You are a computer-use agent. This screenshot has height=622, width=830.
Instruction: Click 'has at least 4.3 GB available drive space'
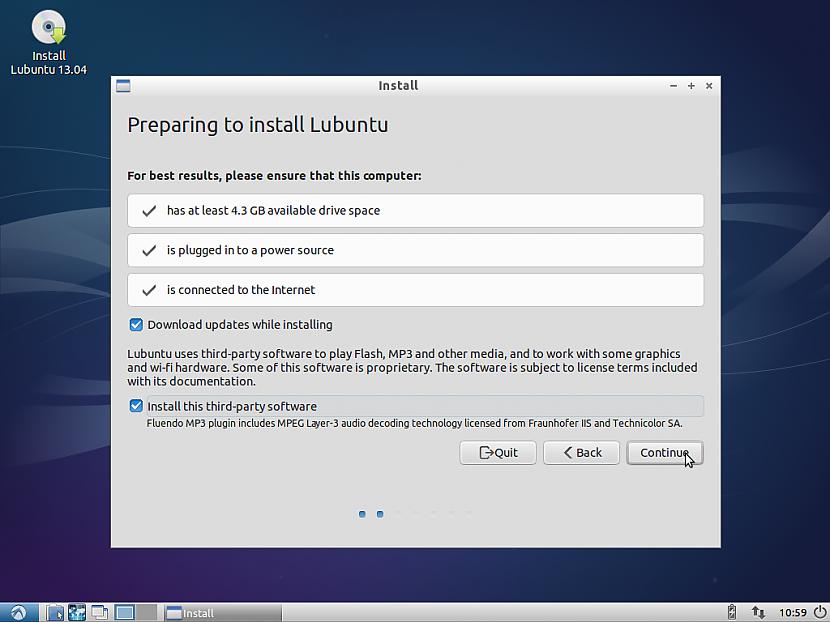tap(416, 211)
